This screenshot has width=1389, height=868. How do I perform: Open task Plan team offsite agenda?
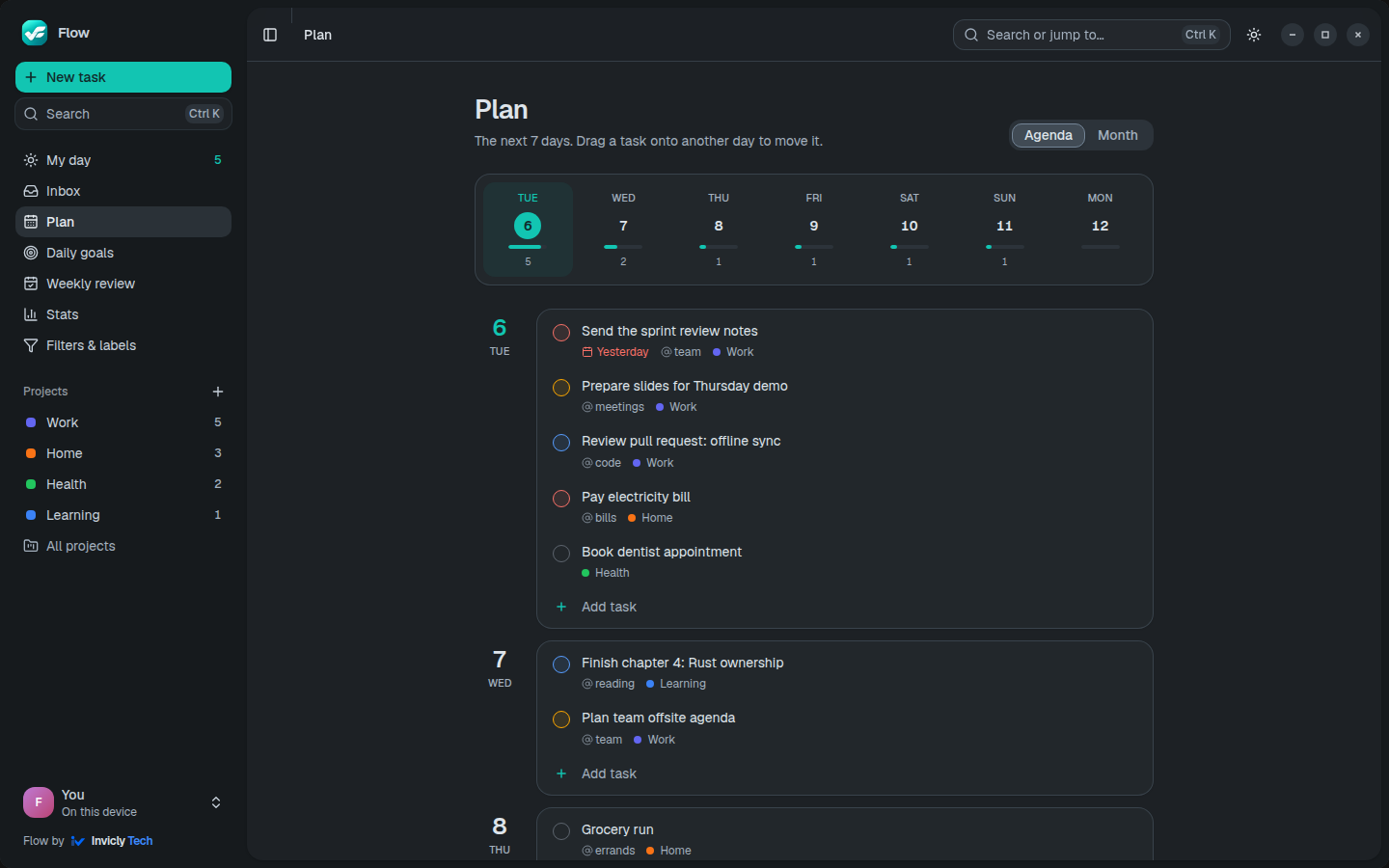point(658,718)
